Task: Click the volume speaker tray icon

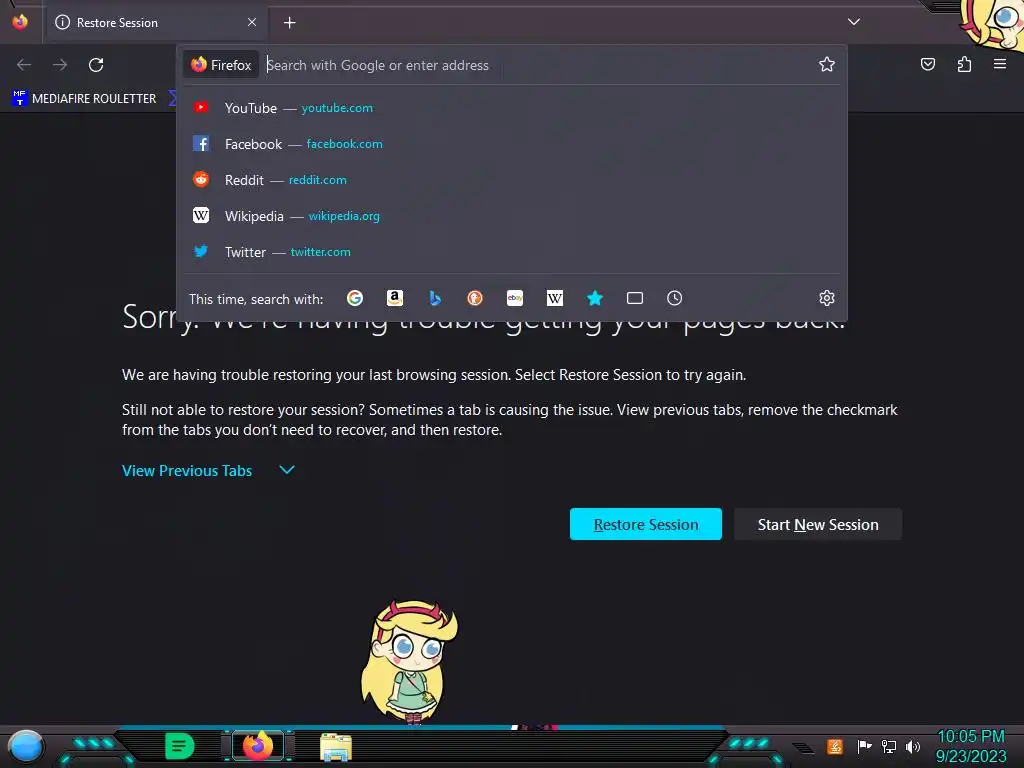Action: pos(912,746)
